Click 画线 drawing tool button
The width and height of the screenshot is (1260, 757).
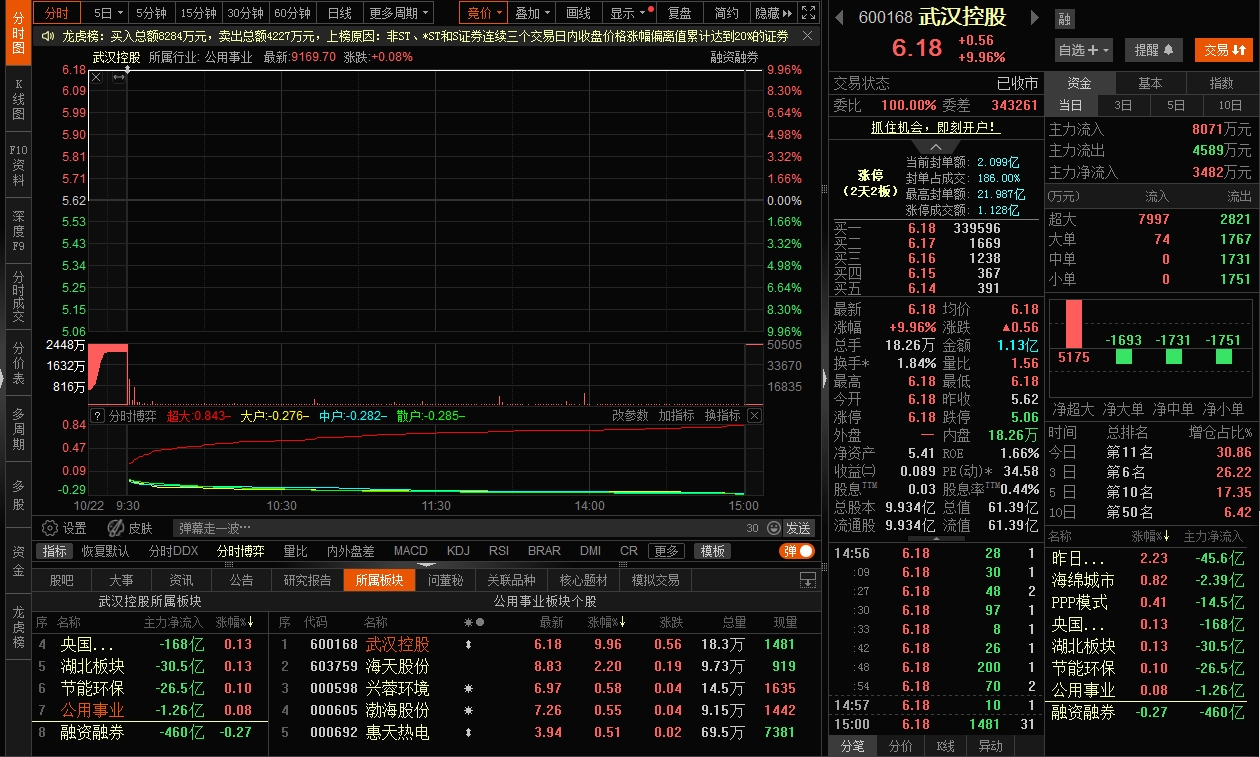coord(579,13)
